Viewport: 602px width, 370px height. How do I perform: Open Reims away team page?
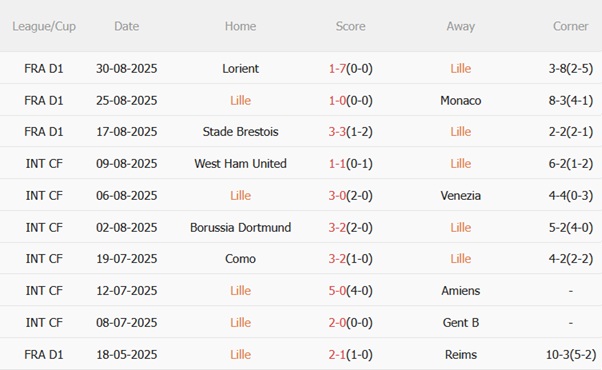pyautogui.click(x=460, y=354)
